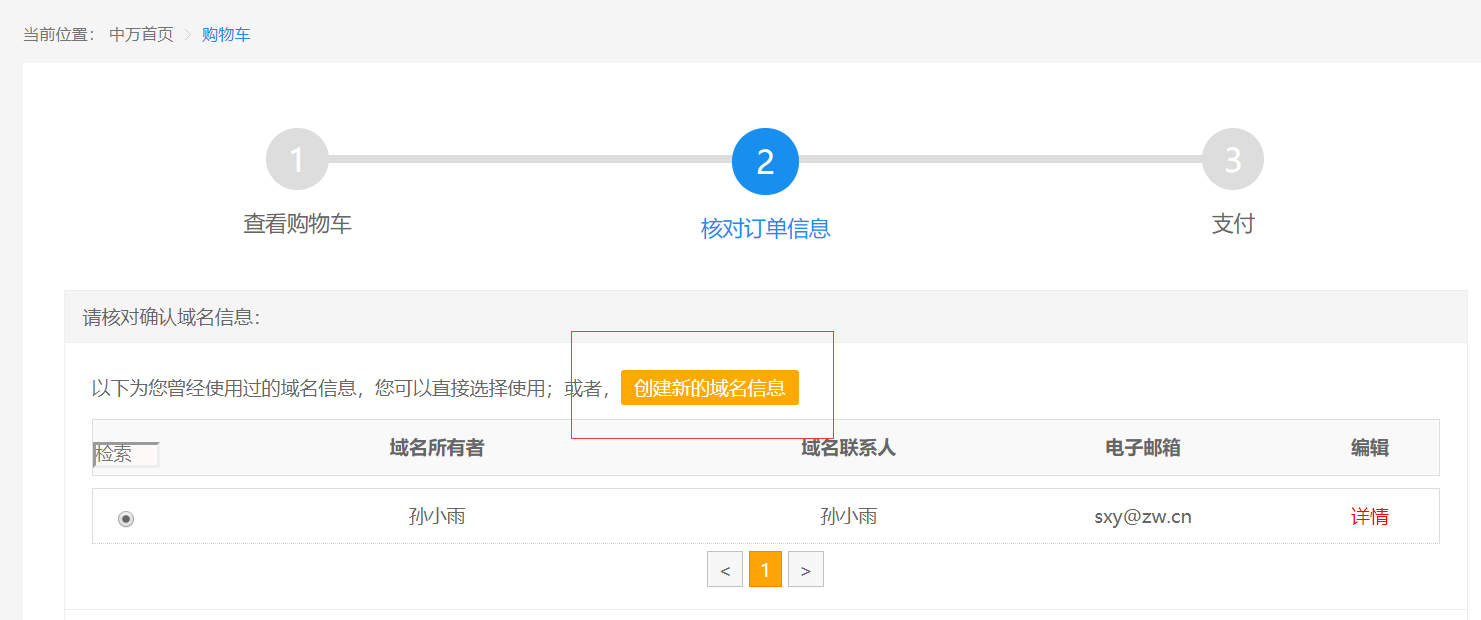Open 中万首页 breadcrumb link
This screenshot has height=620, width=1481.
[x=141, y=35]
